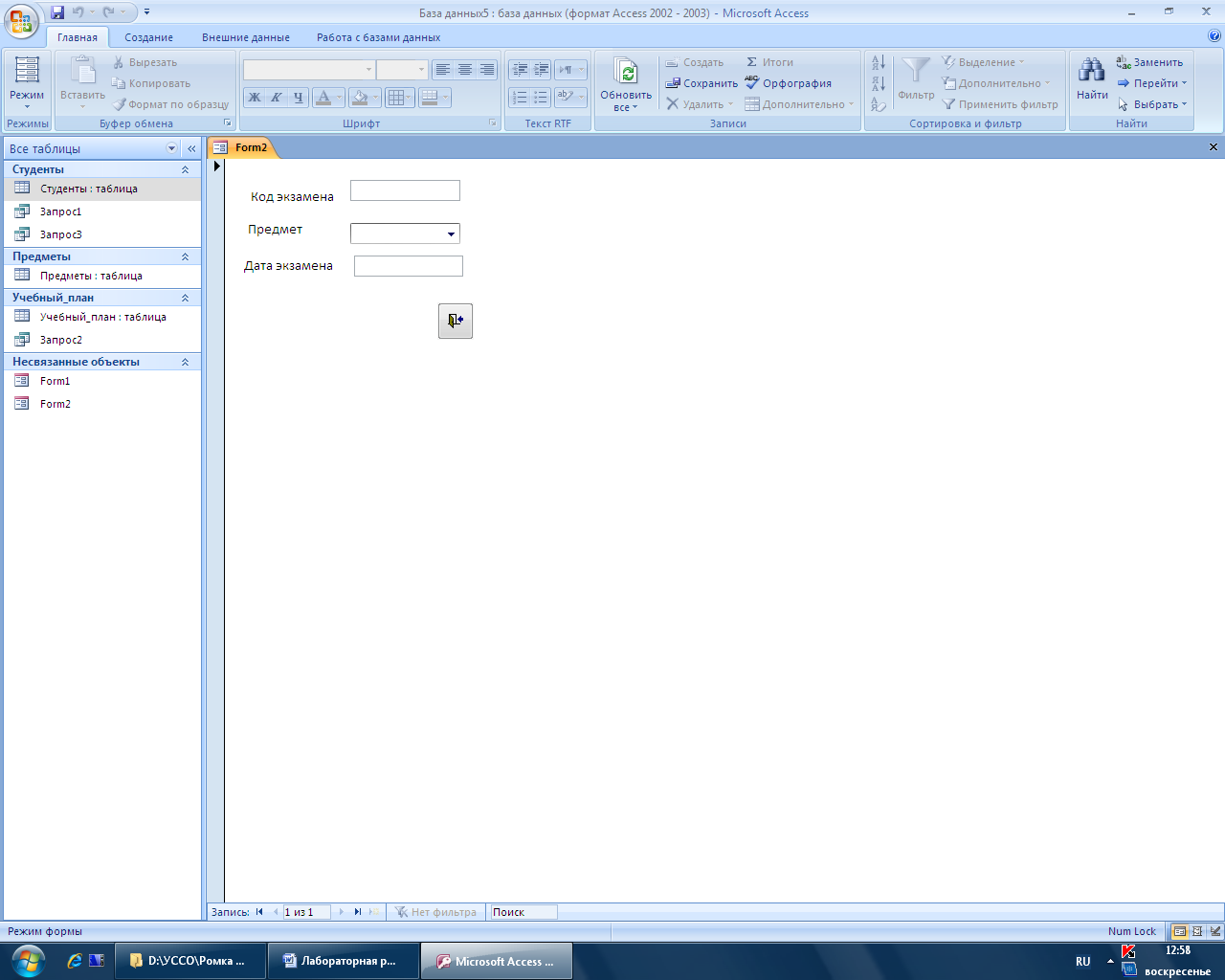Go to first record navigation button
This screenshot has height=980, width=1225.
tap(259, 912)
